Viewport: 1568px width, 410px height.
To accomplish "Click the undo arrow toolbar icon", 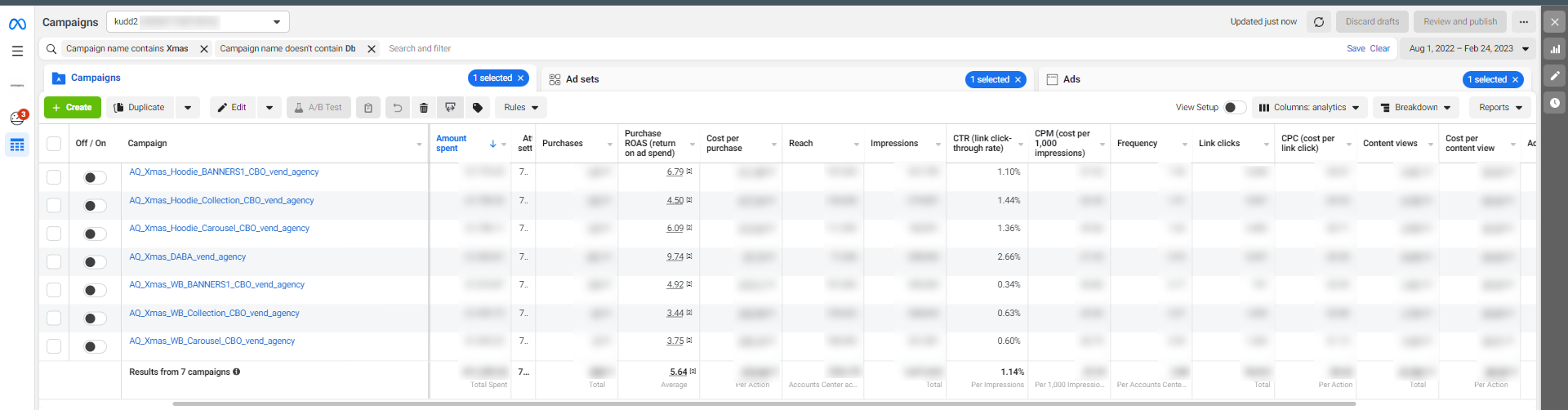I will pyautogui.click(x=398, y=108).
